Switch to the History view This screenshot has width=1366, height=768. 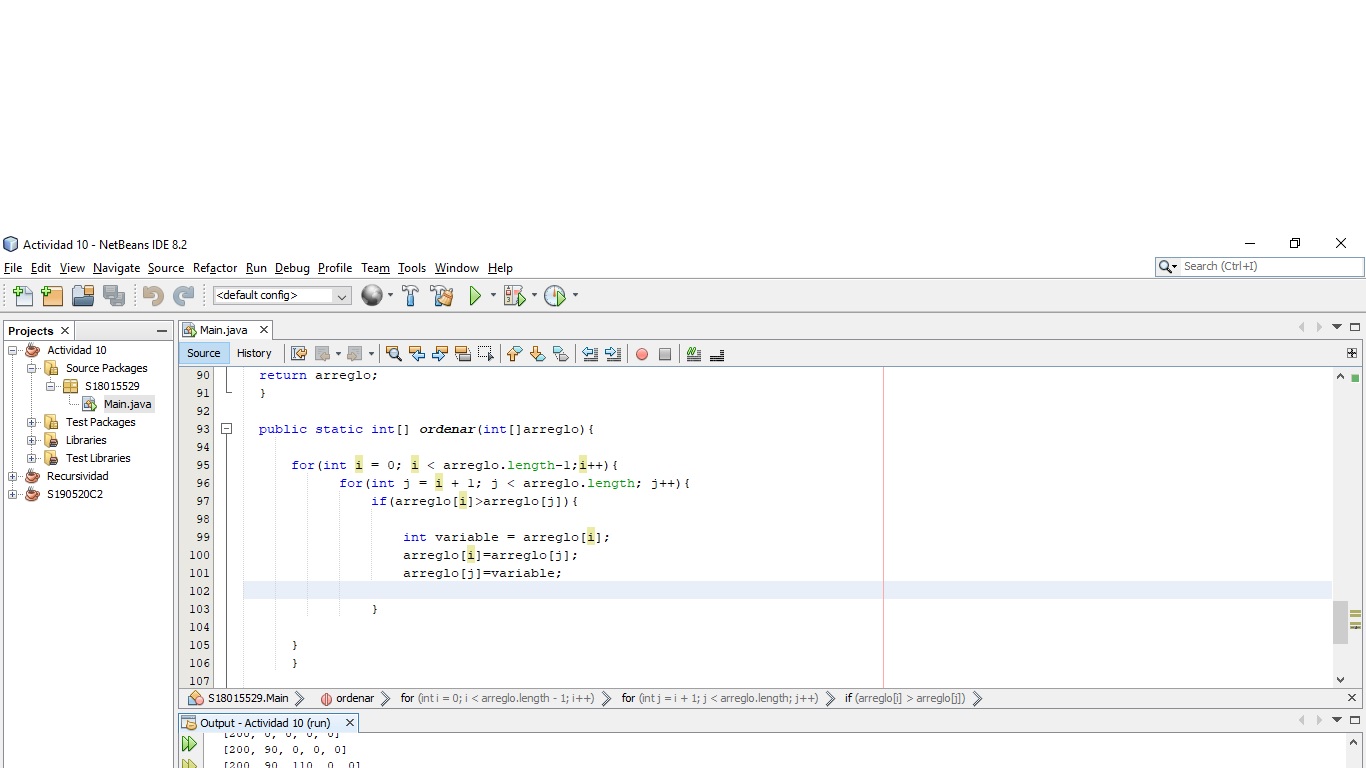coord(254,353)
